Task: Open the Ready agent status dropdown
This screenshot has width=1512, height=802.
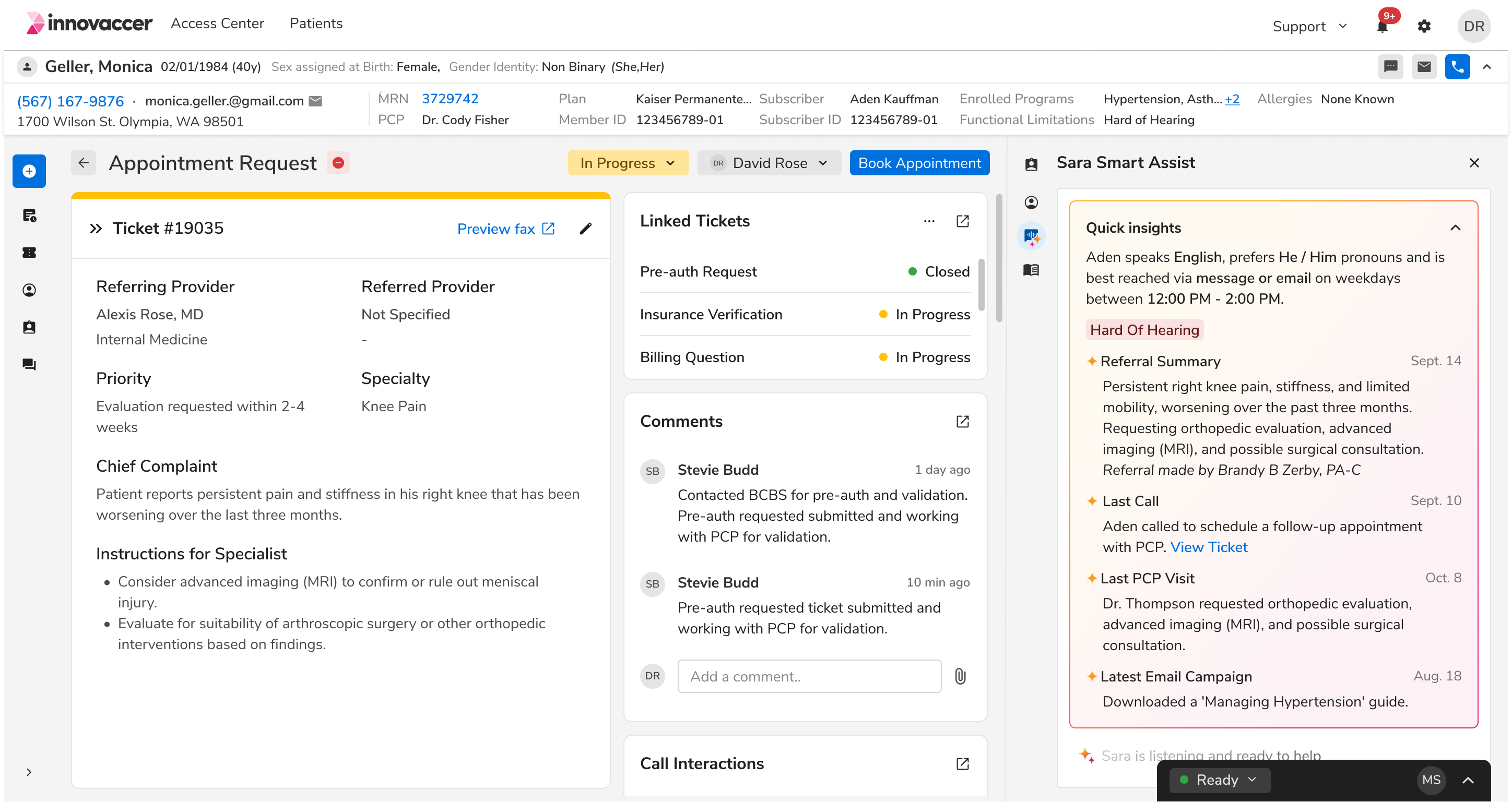Action: pos(1219,780)
